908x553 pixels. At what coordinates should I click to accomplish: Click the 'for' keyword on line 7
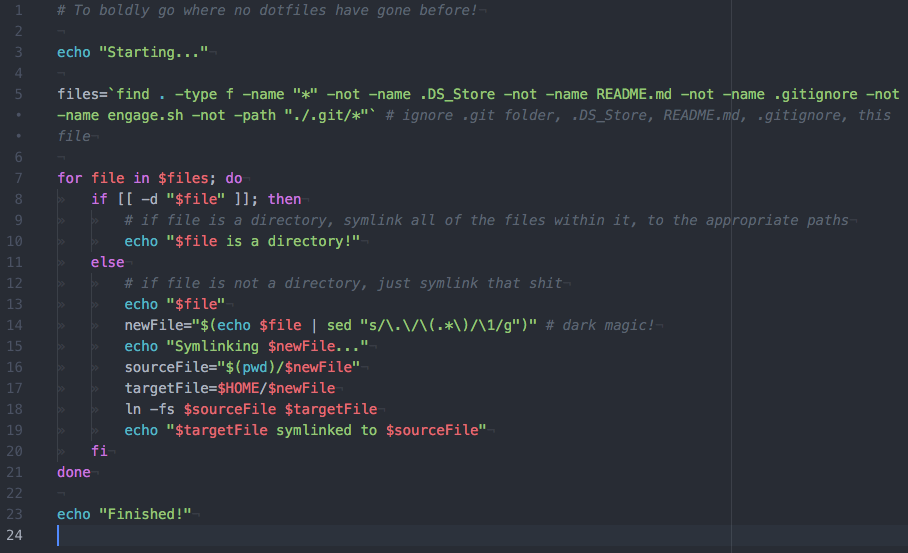pyautogui.click(x=69, y=178)
